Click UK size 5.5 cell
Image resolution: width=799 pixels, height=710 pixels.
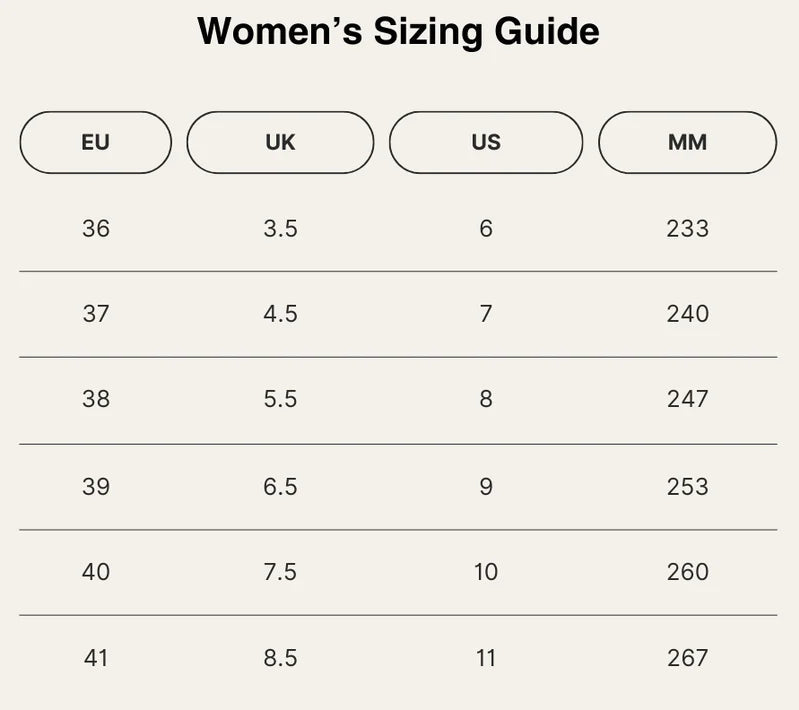click(280, 399)
